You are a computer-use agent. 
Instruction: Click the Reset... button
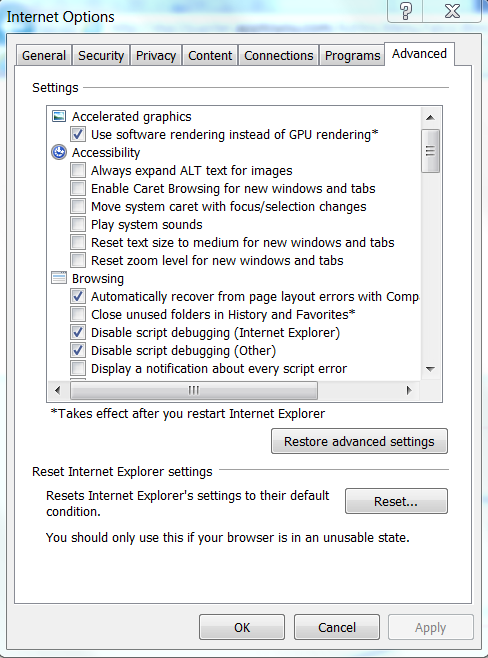pyautogui.click(x=396, y=501)
